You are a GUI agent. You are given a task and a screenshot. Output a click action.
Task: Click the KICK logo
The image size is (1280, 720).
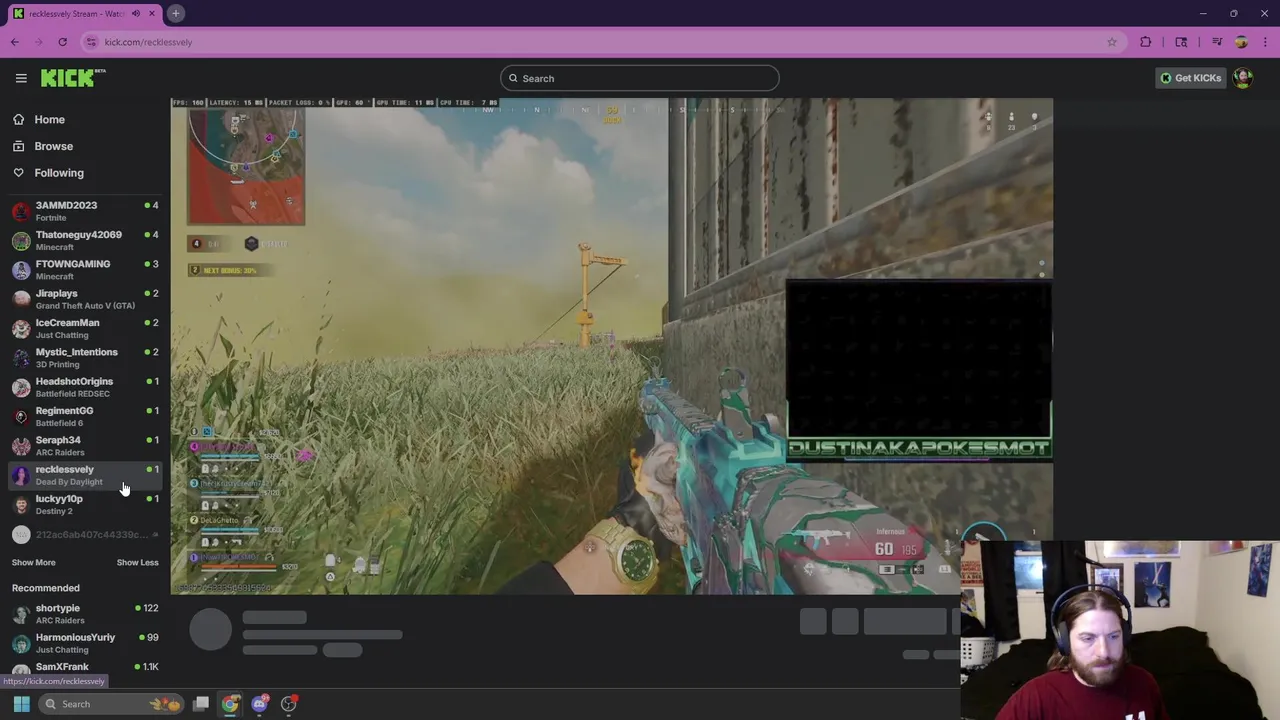[73, 78]
